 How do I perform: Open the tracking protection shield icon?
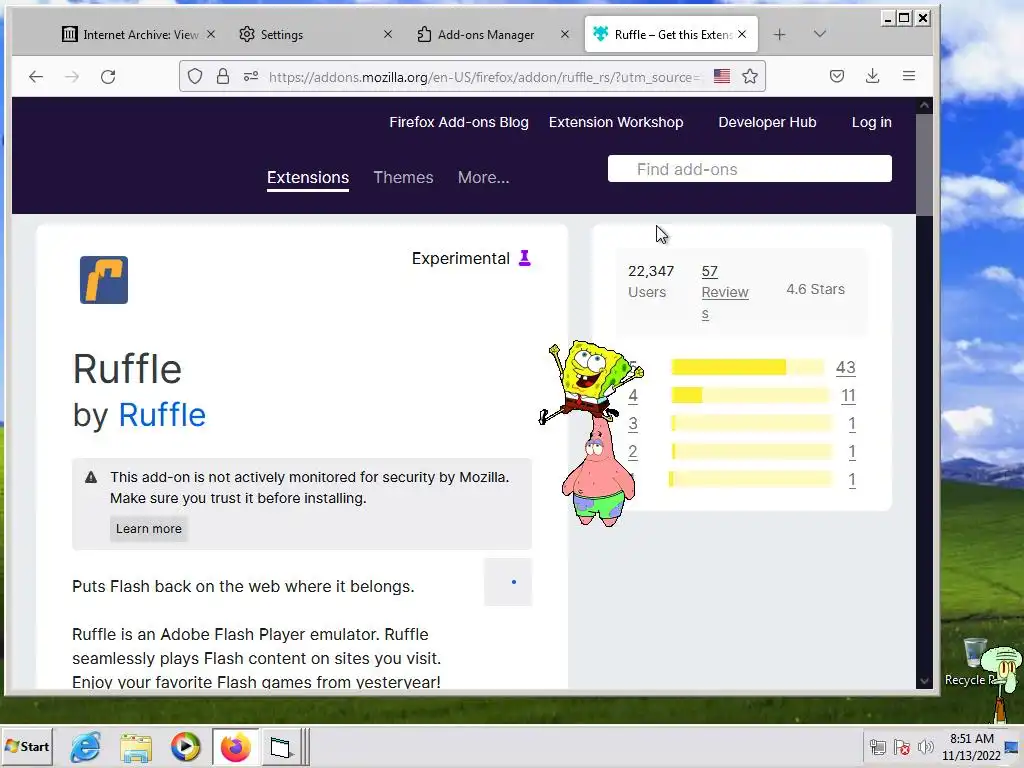pyautogui.click(x=195, y=76)
